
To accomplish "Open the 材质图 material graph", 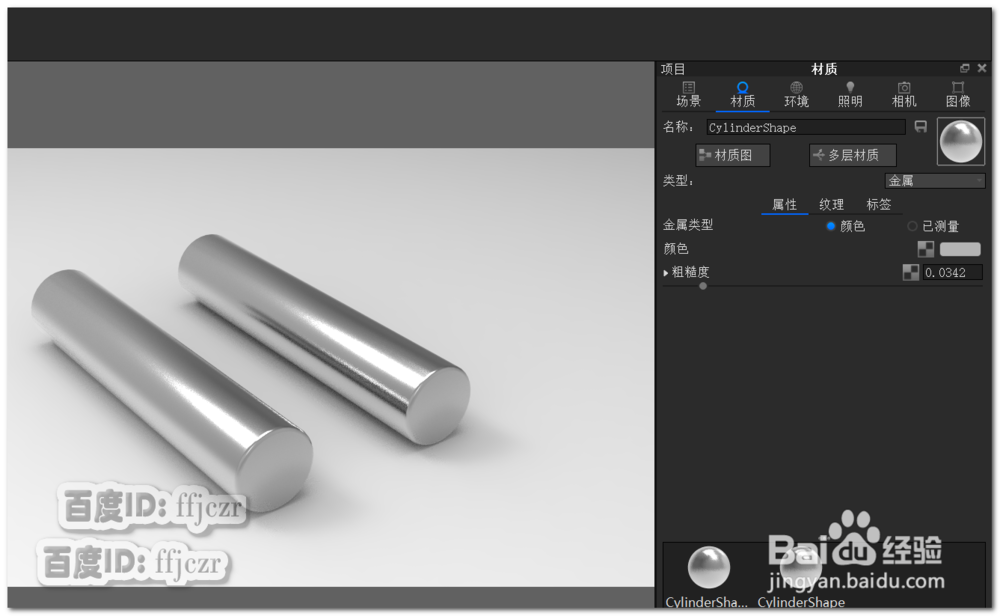I will pos(733,155).
